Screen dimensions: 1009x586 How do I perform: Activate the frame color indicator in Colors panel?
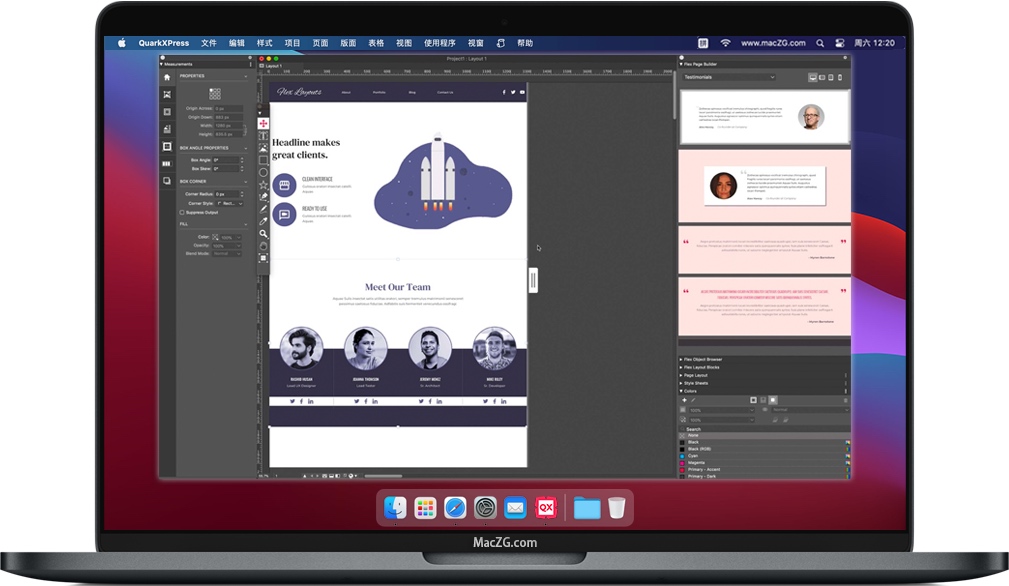click(754, 400)
